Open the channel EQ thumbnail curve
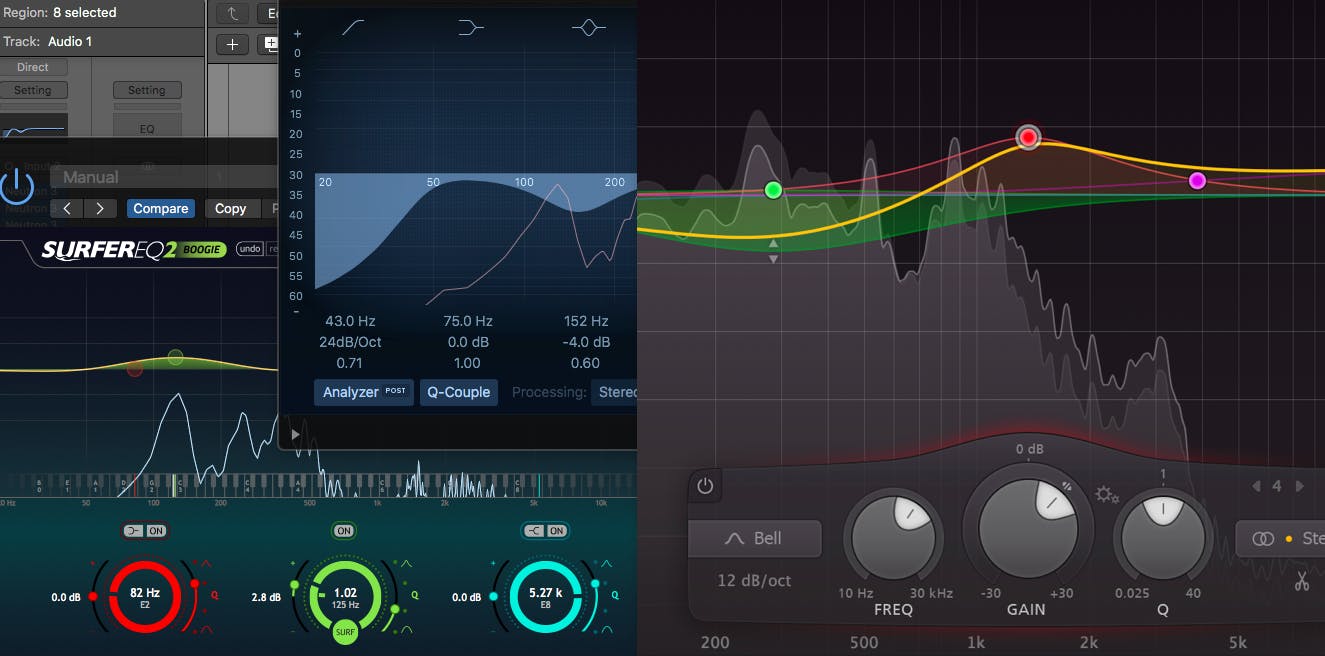 tap(33, 127)
